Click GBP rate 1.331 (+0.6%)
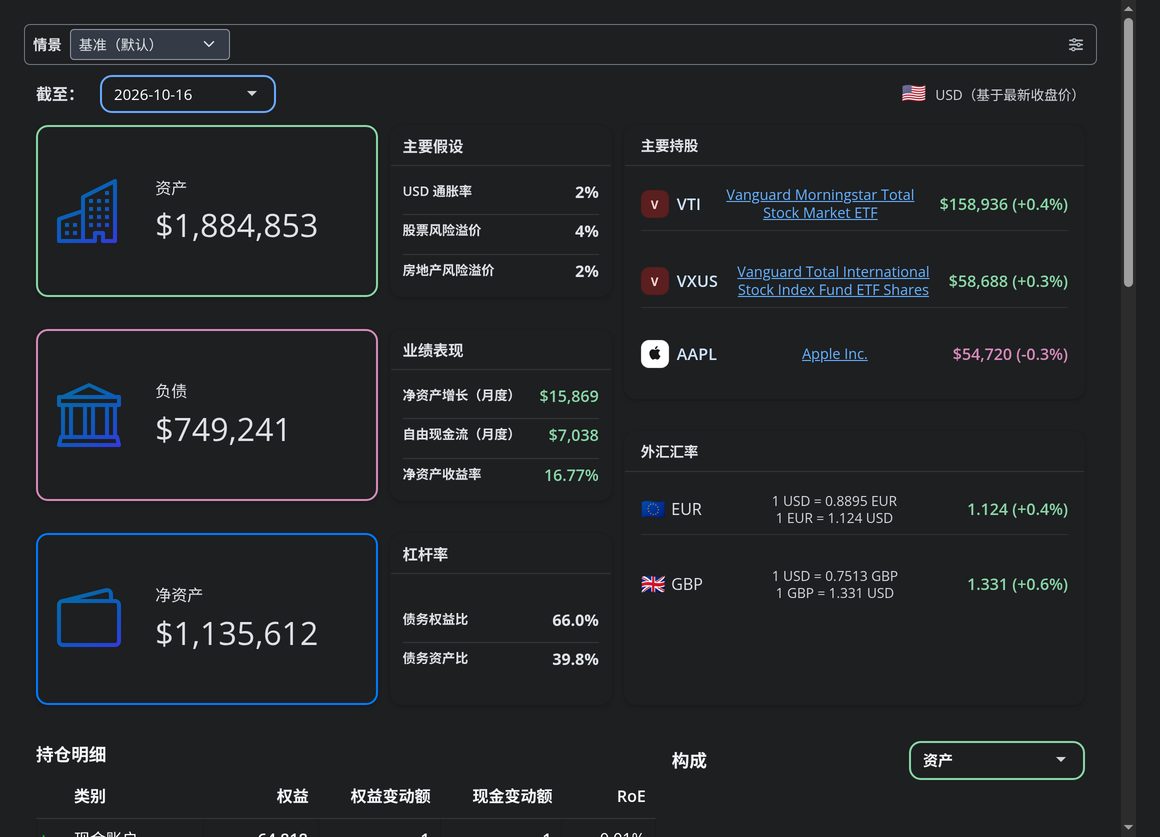The image size is (1160, 837). click(1017, 584)
